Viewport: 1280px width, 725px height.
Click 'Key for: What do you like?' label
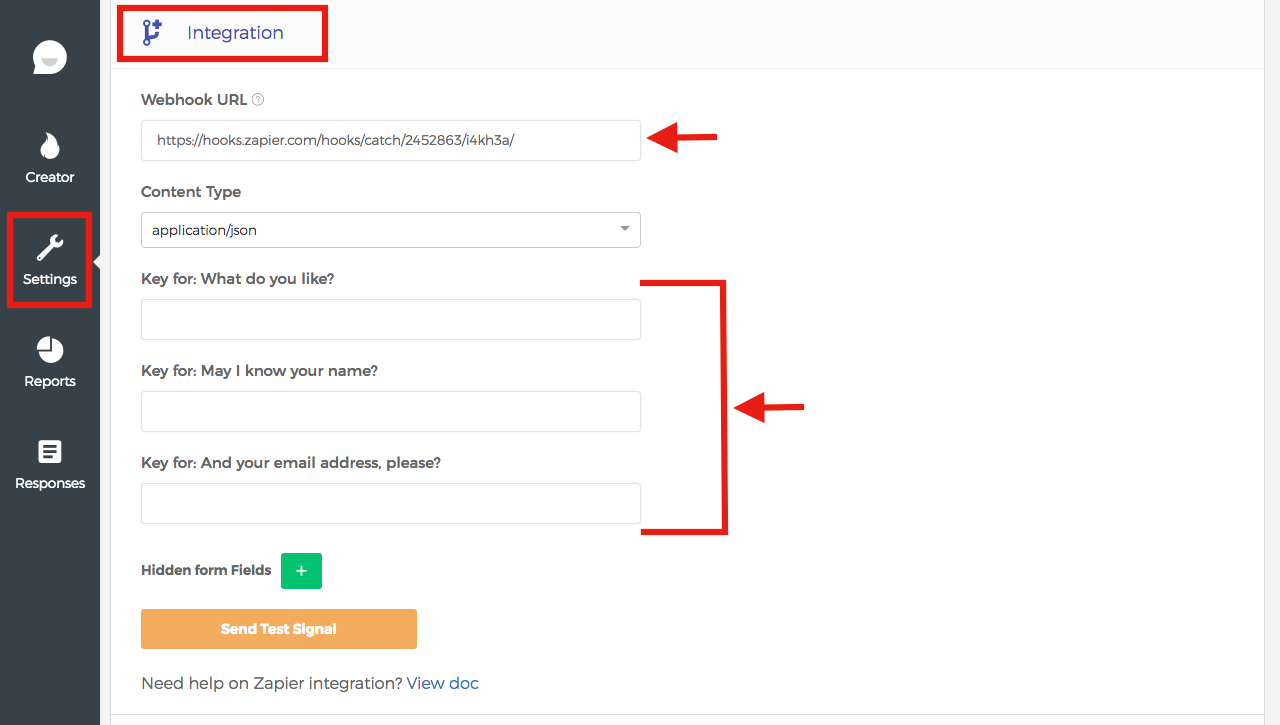(238, 279)
